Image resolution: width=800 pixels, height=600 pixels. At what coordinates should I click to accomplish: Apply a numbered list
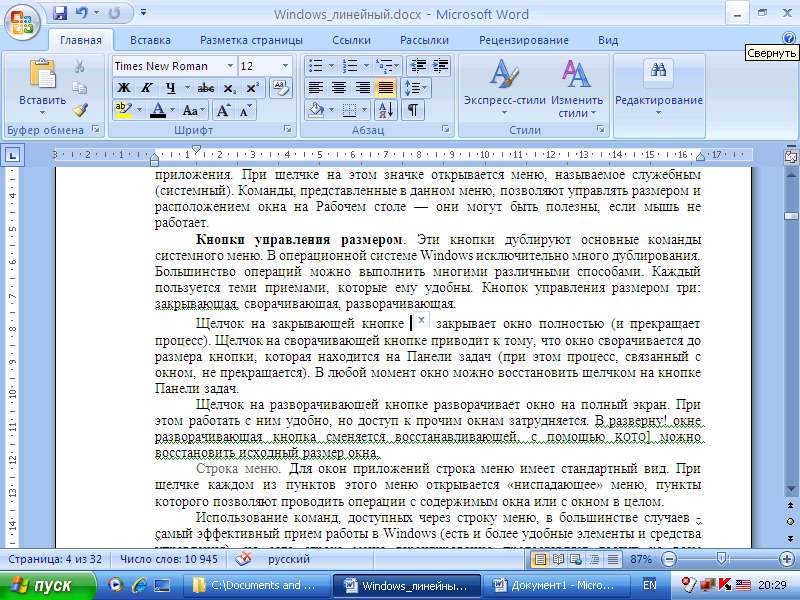(350, 66)
